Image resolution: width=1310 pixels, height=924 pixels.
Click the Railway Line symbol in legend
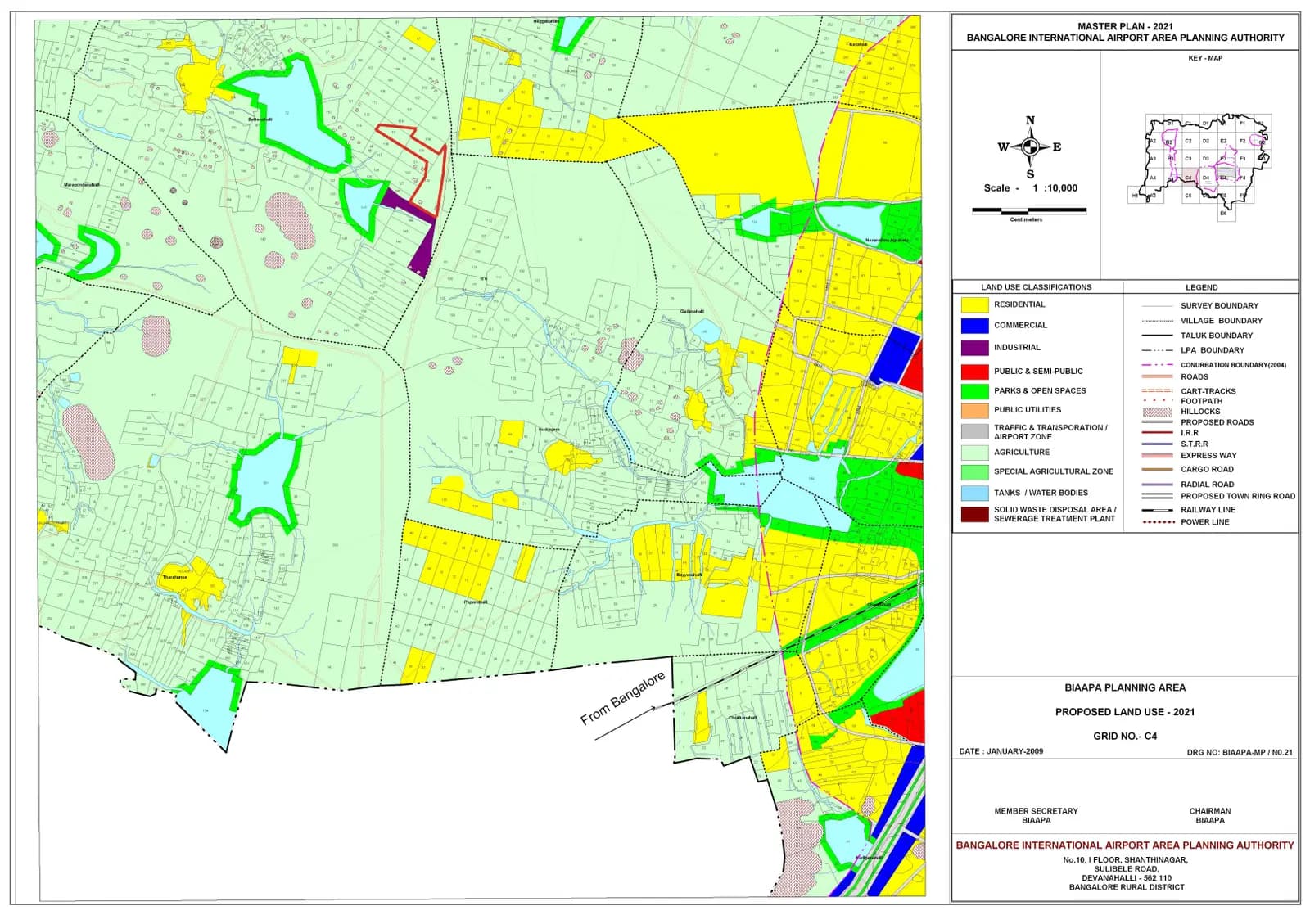point(1157,510)
